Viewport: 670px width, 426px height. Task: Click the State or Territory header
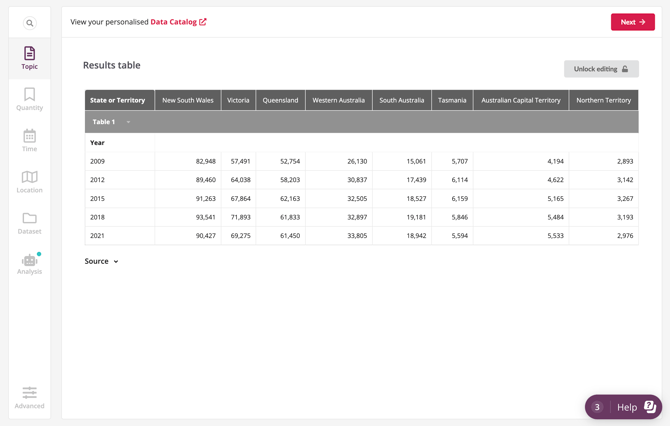[x=118, y=100]
